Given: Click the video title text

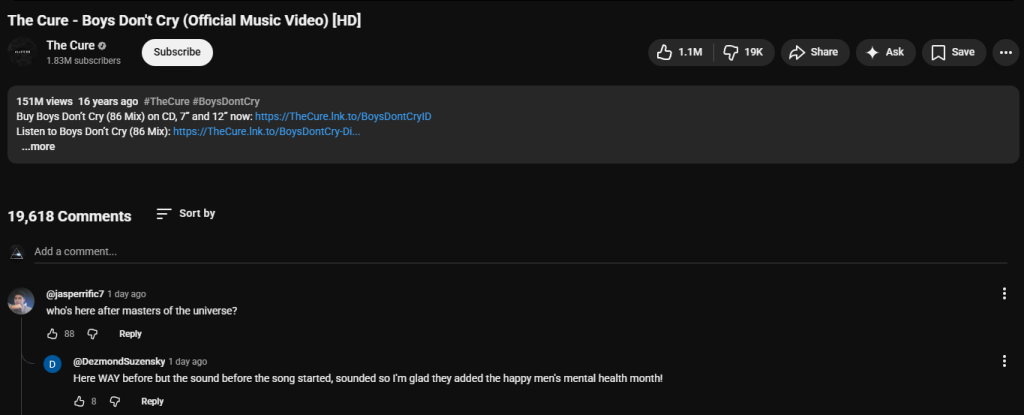Looking at the screenshot, I should [x=184, y=20].
